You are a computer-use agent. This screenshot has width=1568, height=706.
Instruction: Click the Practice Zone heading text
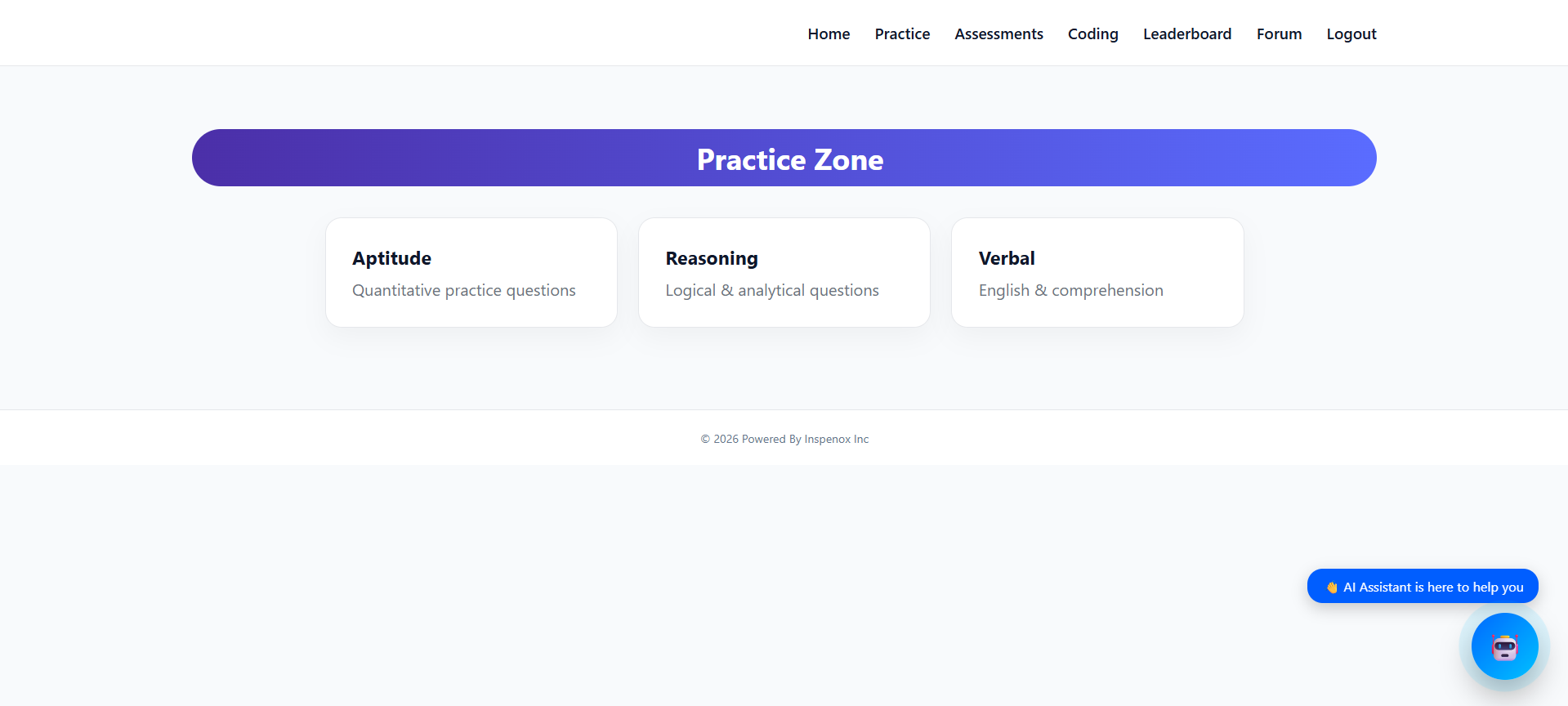[x=789, y=159]
